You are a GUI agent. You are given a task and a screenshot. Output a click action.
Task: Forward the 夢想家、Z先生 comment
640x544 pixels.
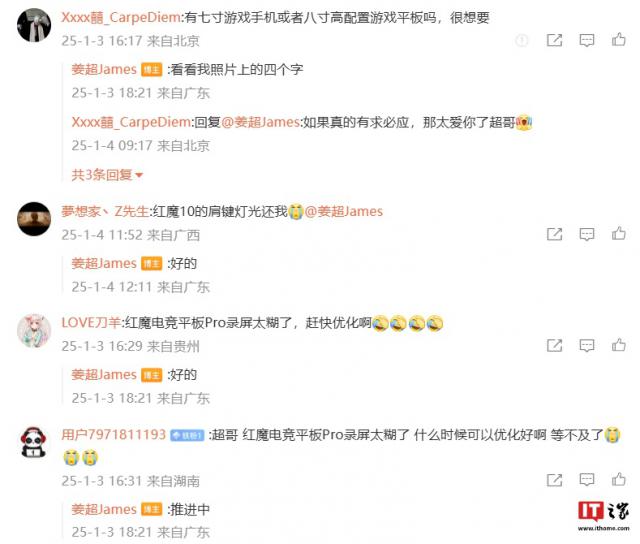pos(554,234)
